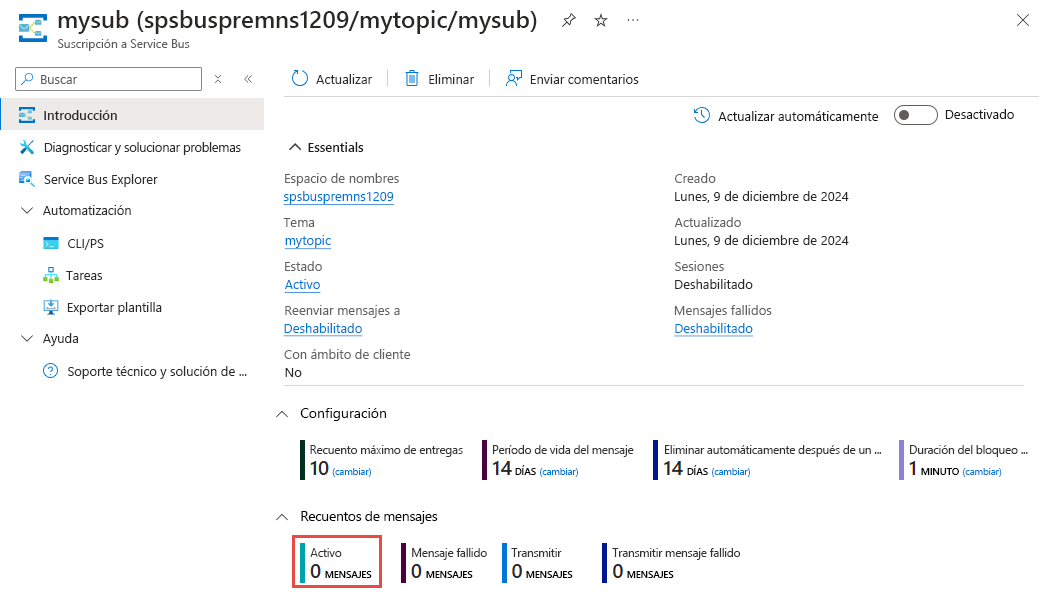Open Service Bus Explorer
The height and width of the screenshot is (606, 1044).
click(101, 179)
